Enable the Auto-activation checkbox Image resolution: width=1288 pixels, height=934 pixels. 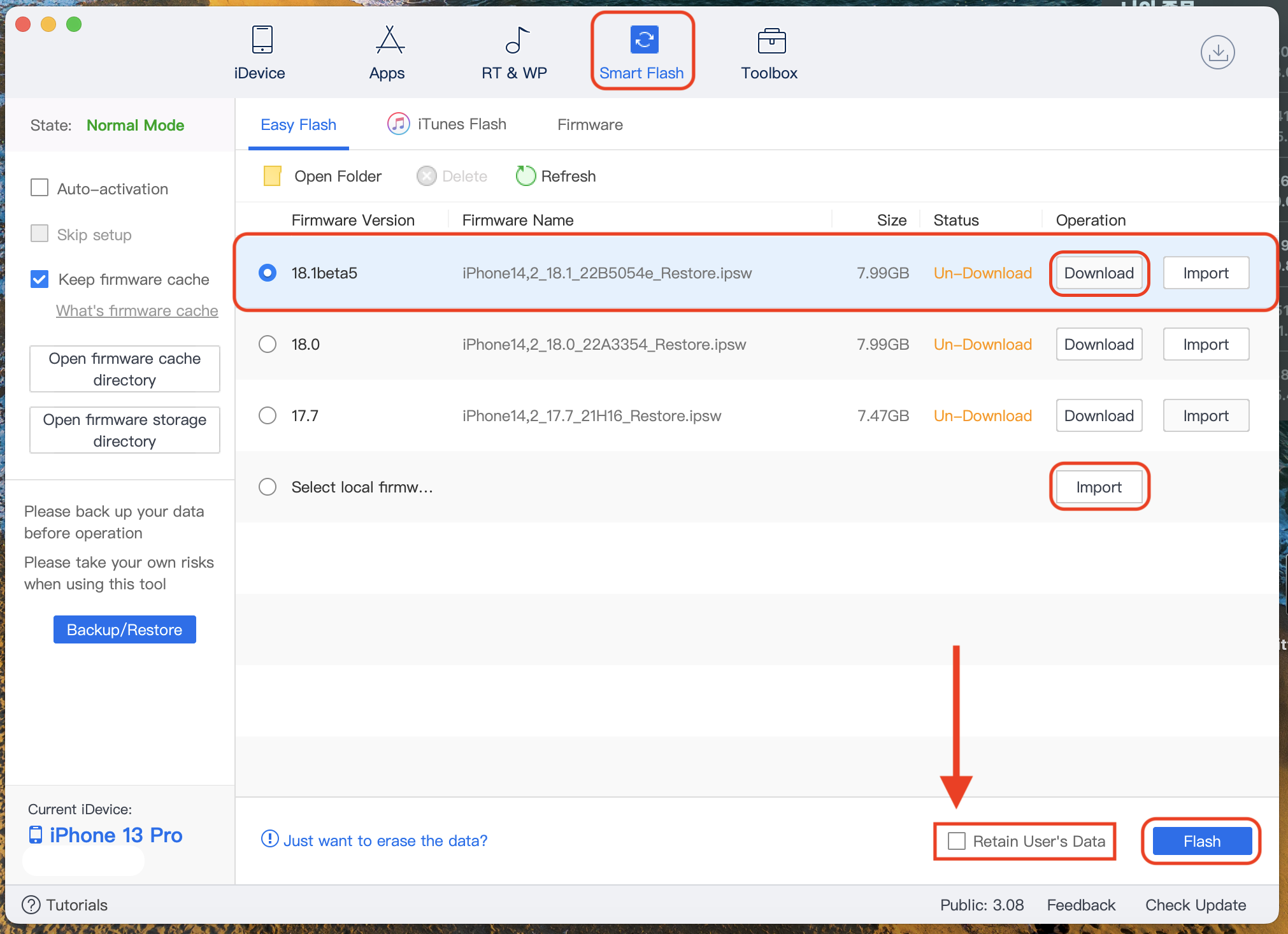tap(39, 188)
